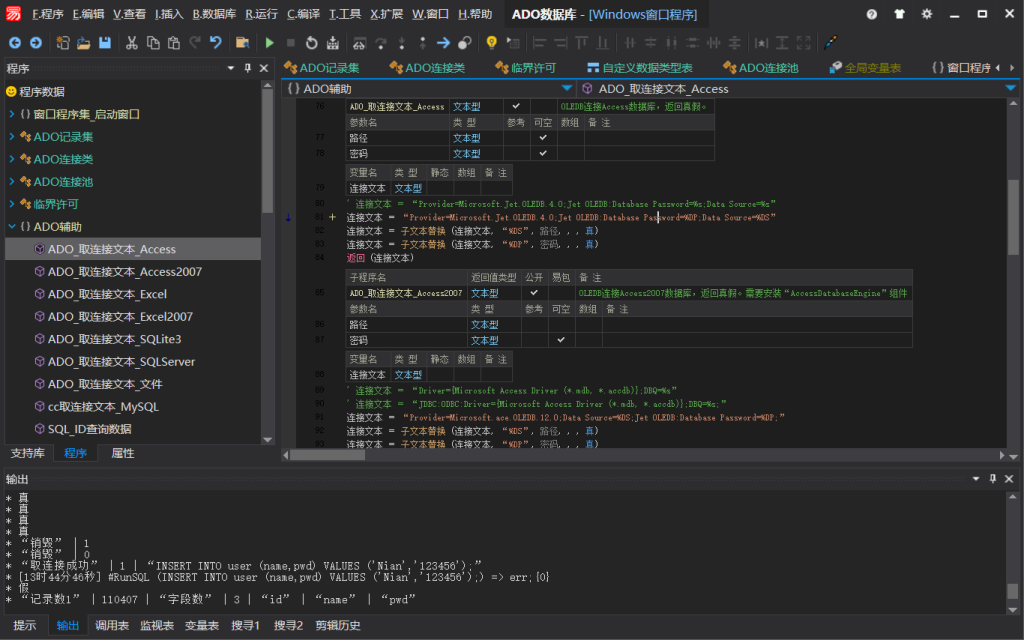Toggle 可空 checkbox for 路径 parameter
1024x640 pixels.
[543, 138]
